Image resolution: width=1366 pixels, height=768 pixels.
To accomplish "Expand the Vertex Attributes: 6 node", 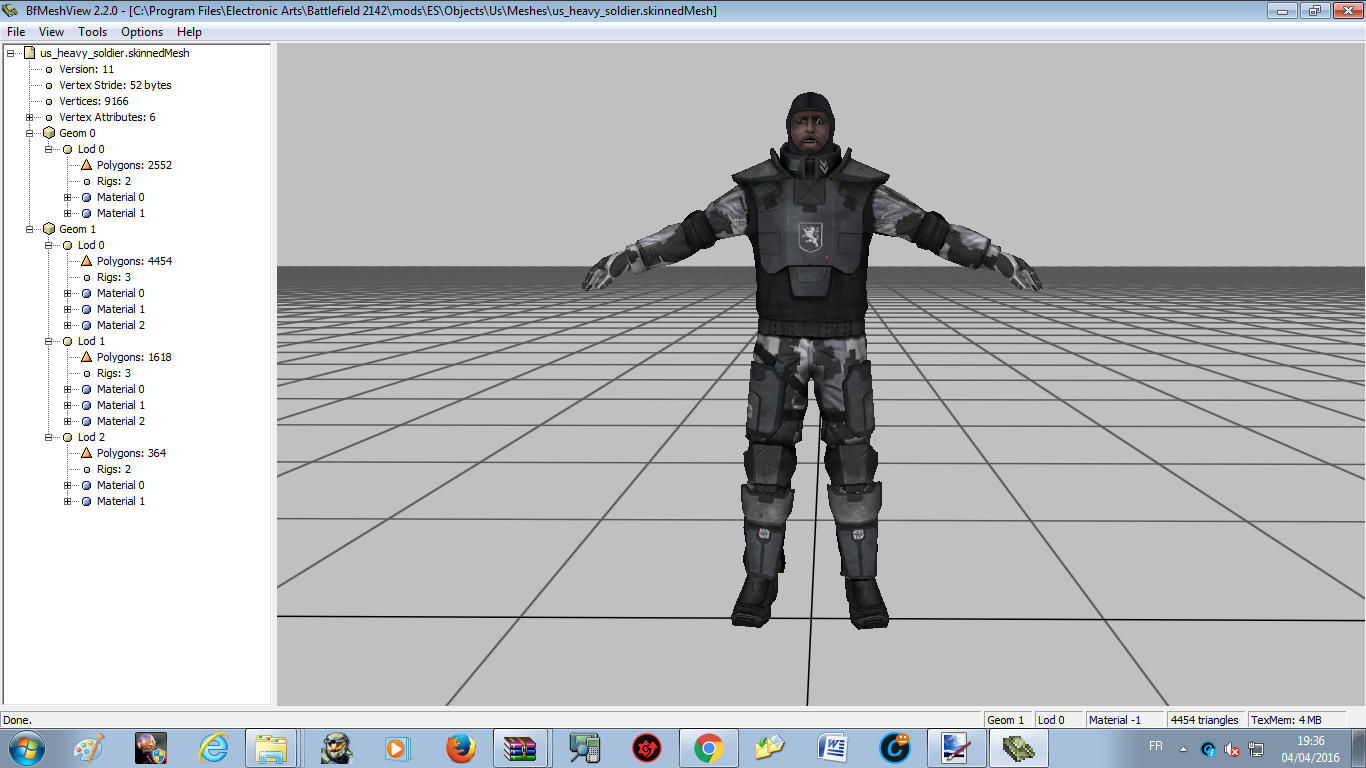I will 29,117.
